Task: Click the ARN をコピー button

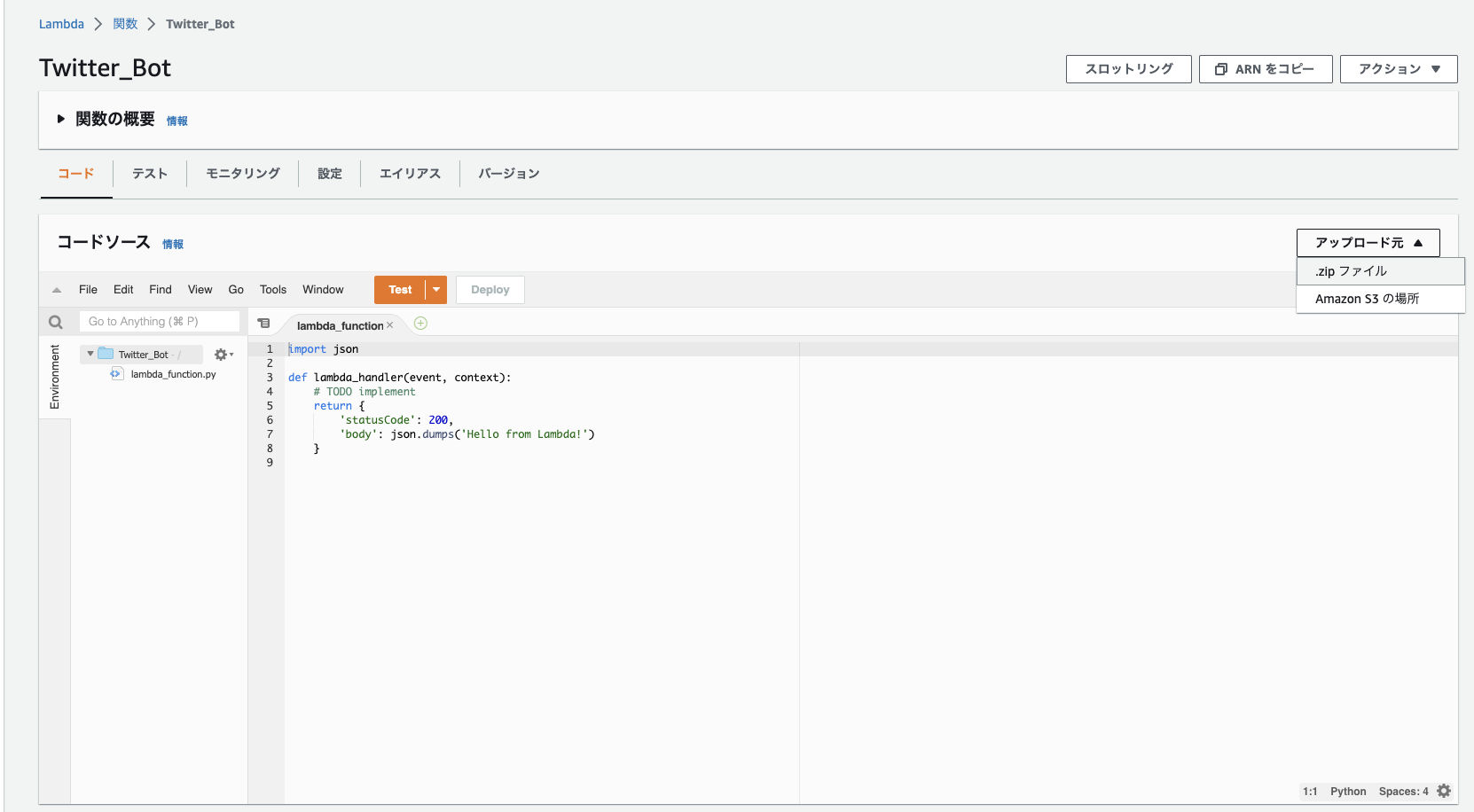Action: (x=1266, y=69)
